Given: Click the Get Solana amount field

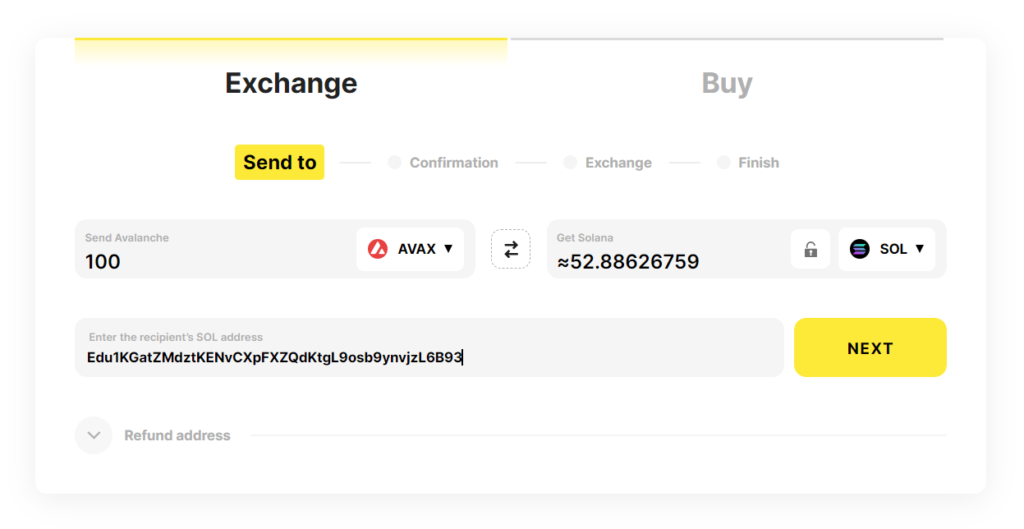Looking at the screenshot, I should [665, 261].
